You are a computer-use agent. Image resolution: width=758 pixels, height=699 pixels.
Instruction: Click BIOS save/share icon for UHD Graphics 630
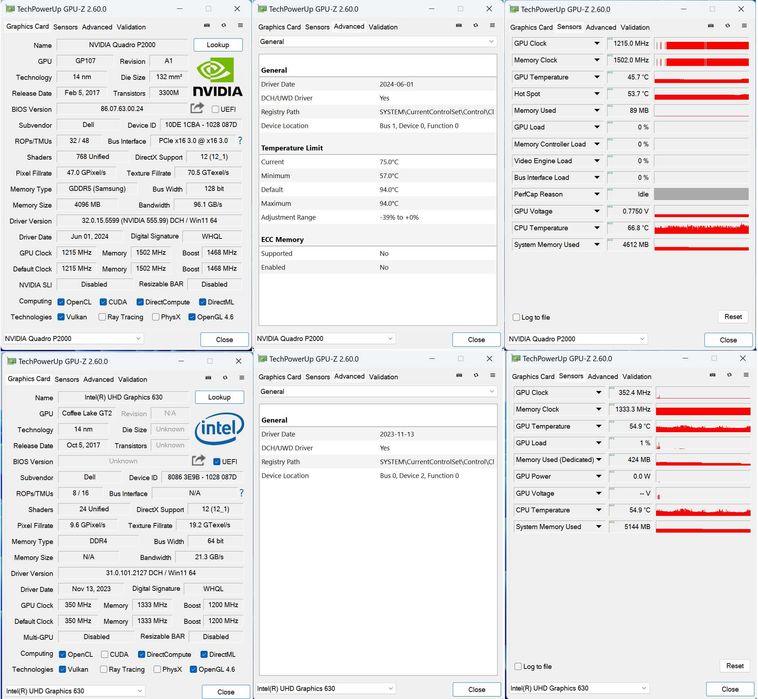pyautogui.click(x=198, y=461)
